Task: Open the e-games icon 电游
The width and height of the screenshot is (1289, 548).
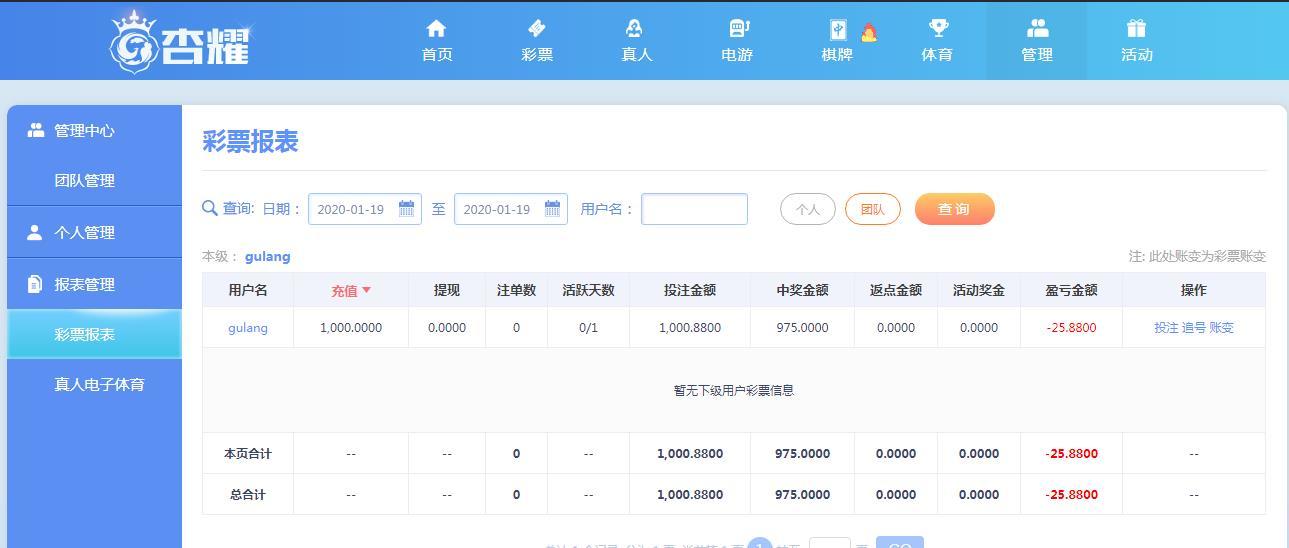Action: click(x=737, y=29)
